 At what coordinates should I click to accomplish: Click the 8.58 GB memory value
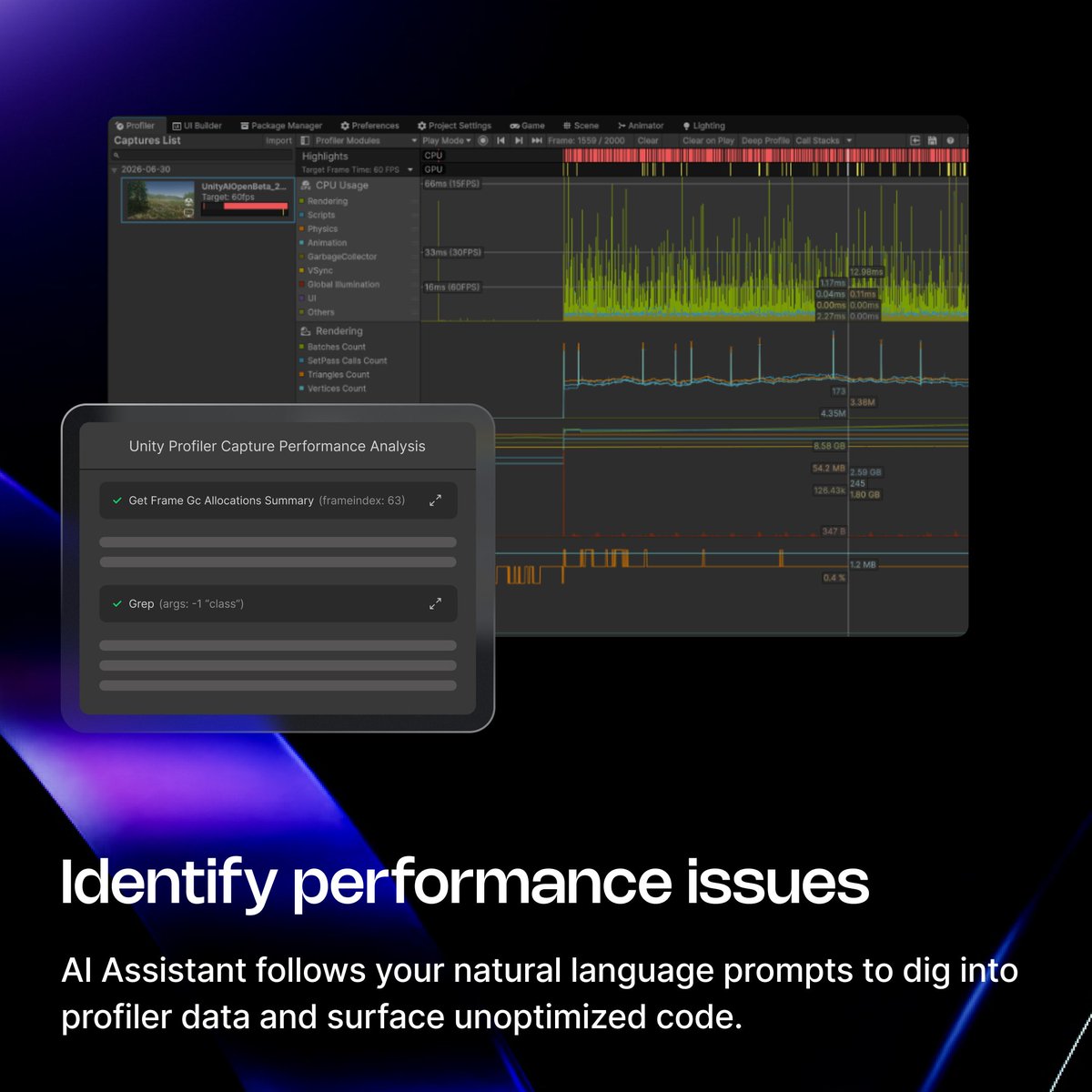pos(829,446)
